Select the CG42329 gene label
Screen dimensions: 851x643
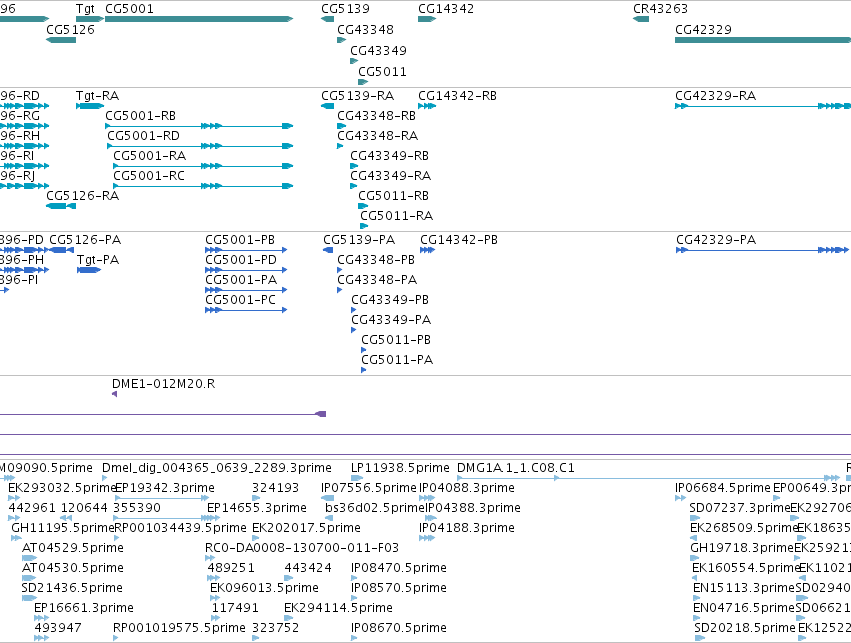[x=703, y=30]
